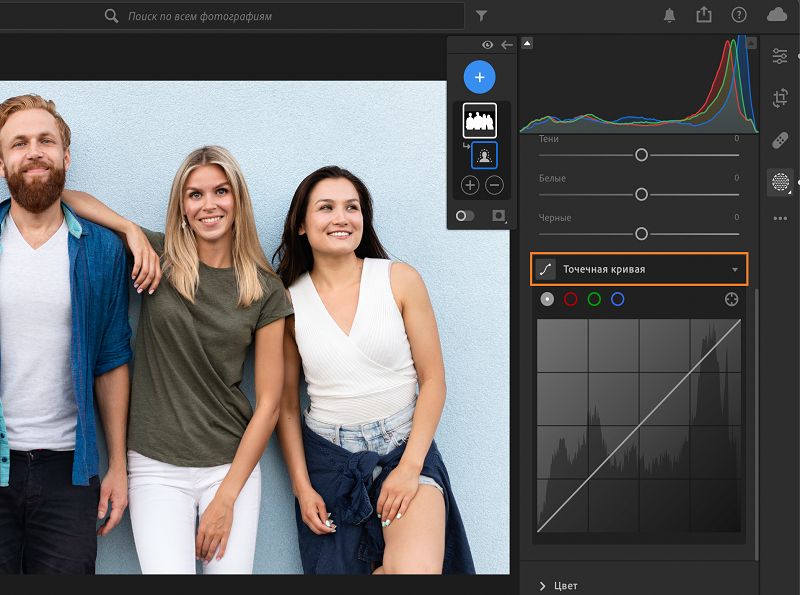Viewport: 800px width, 595px height.
Task: Click the Share export icon
Action: 704,15
